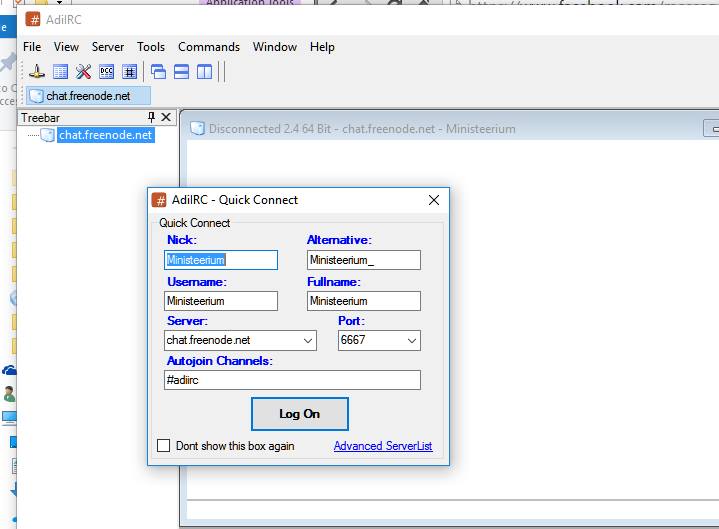The width and height of the screenshot is (719, 529).
Task: Check Dont show this box again
Action: pyautogui.click(x=163, y=446)
